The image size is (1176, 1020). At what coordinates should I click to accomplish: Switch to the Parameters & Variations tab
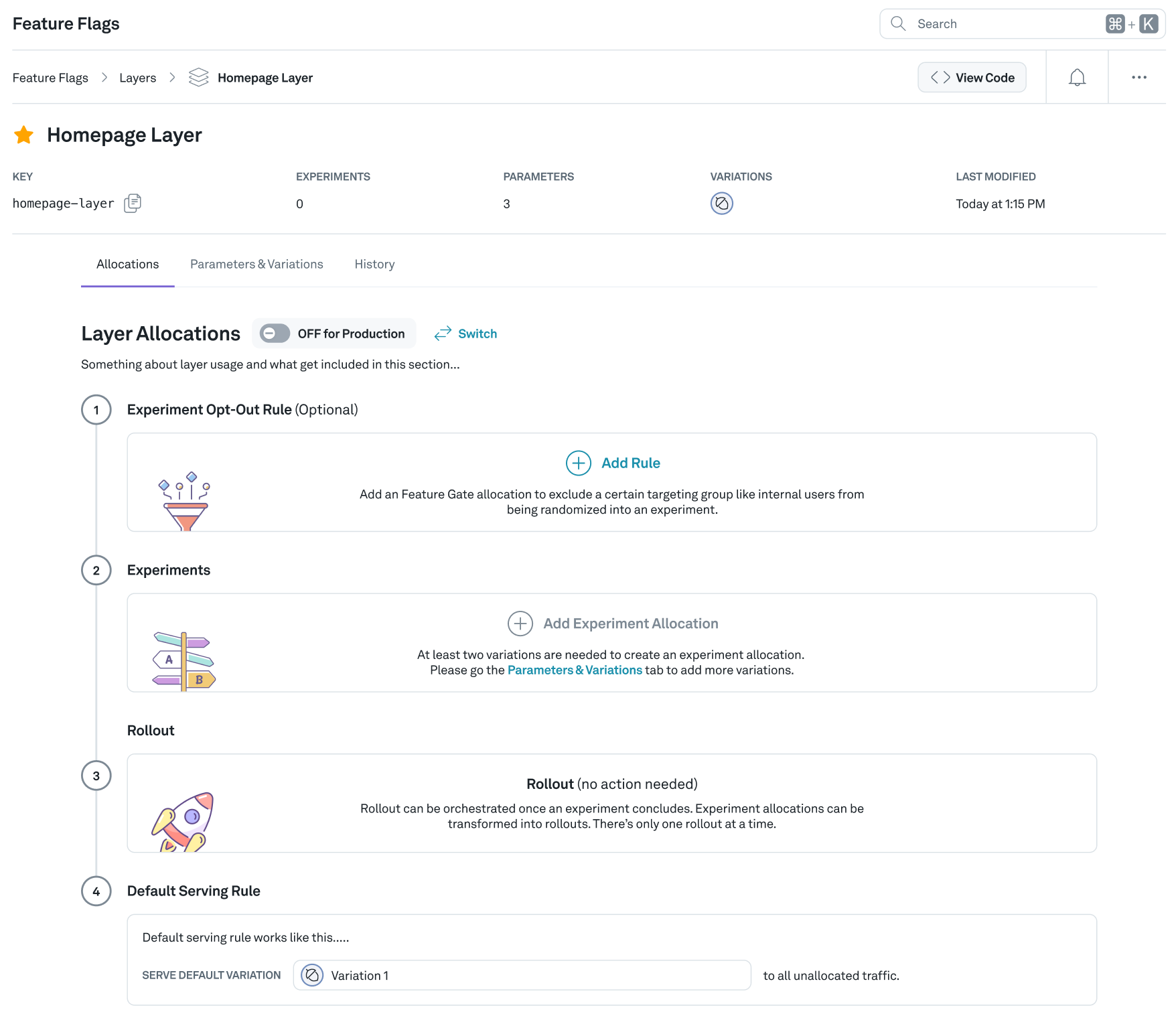coord(256,265)
